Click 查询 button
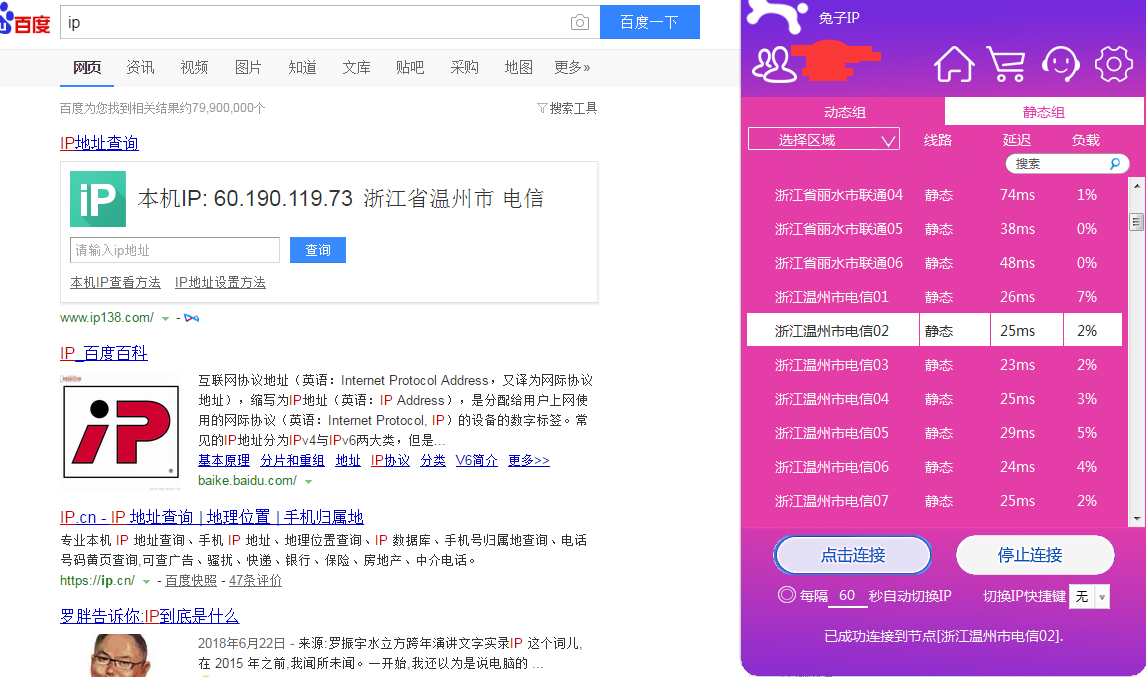This screenshot has height=677, width=1146. [x=318, y=250]
